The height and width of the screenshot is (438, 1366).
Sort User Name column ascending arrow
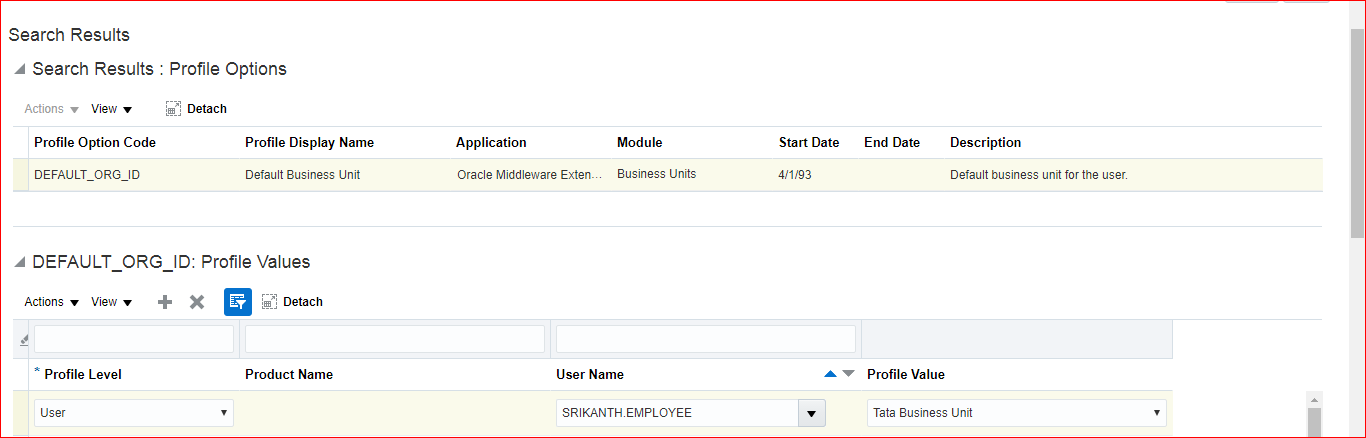click(x=830, y=374)
